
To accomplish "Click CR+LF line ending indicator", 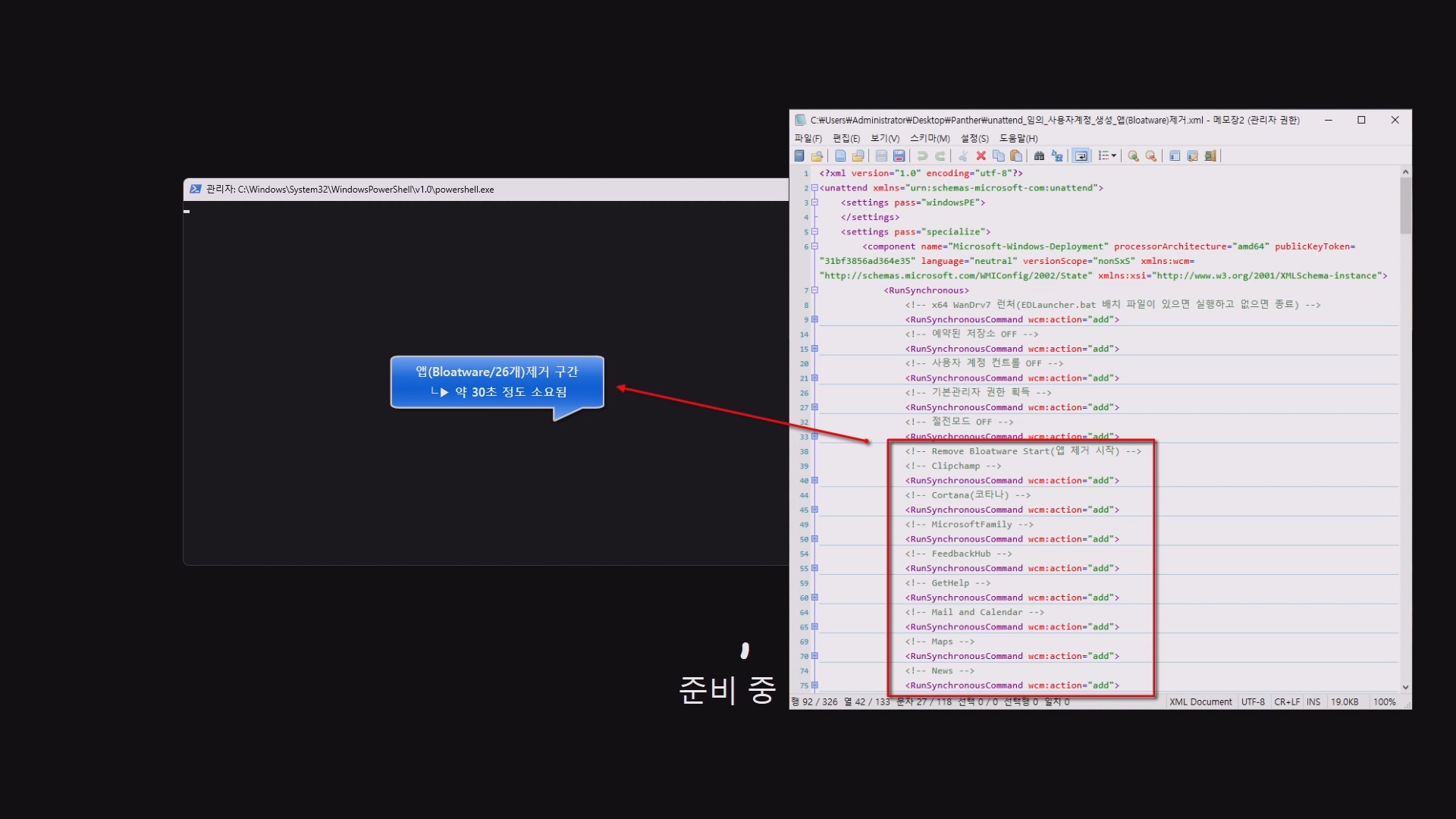I will pos(1286,701).
